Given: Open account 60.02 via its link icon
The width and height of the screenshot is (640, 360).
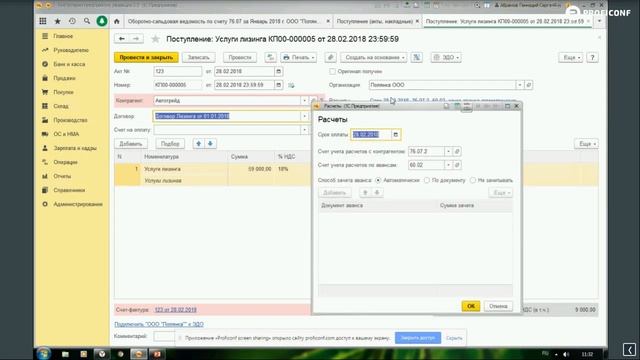Looking at the screenshot, I should tap(457, 165).
